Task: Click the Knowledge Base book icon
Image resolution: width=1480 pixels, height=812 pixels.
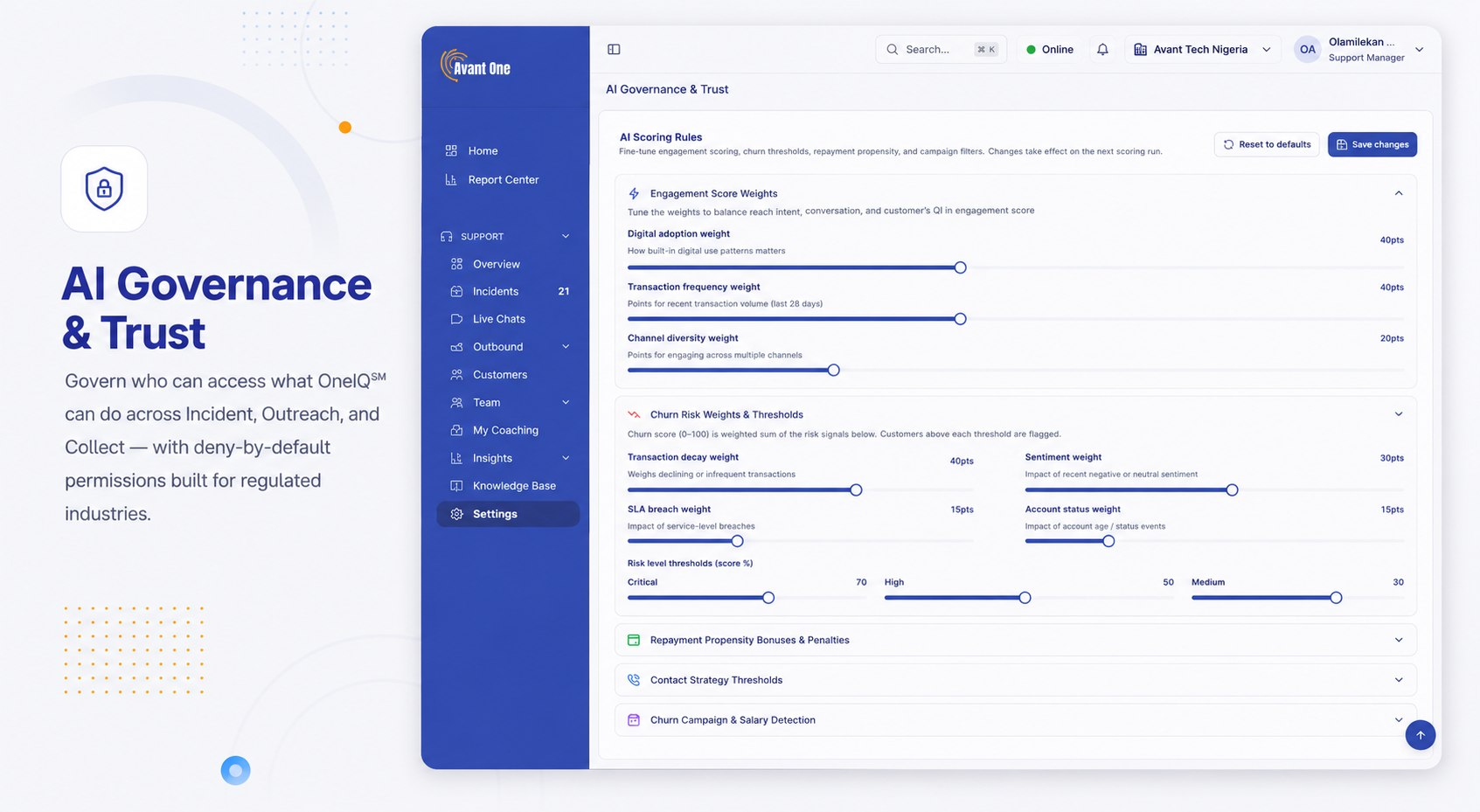Action: click(x=456, y=486)
